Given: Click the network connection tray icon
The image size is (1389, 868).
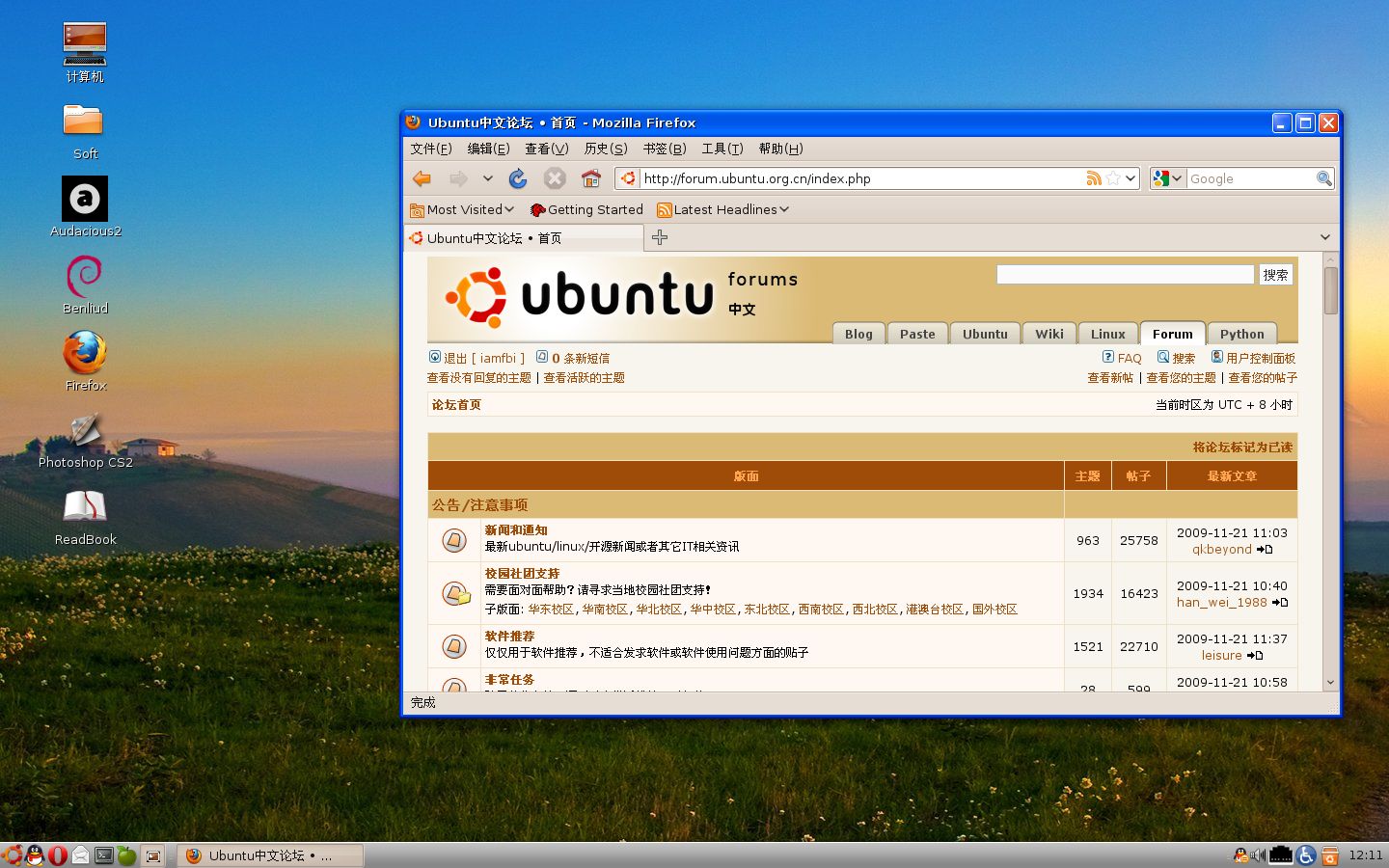Looking at the screenshot, I should click(1281, 855).
